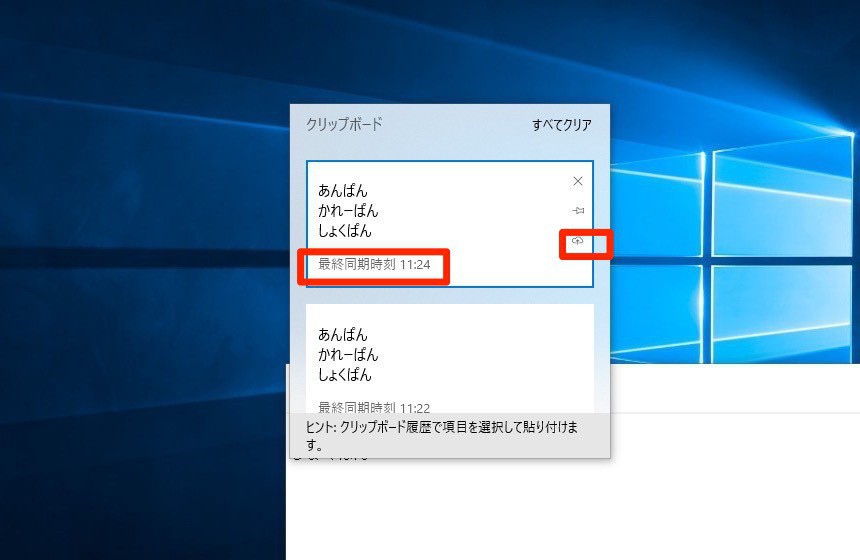Select the clipboard item synced at 11:22
860x560 pixels.
(x=450, y=359)
